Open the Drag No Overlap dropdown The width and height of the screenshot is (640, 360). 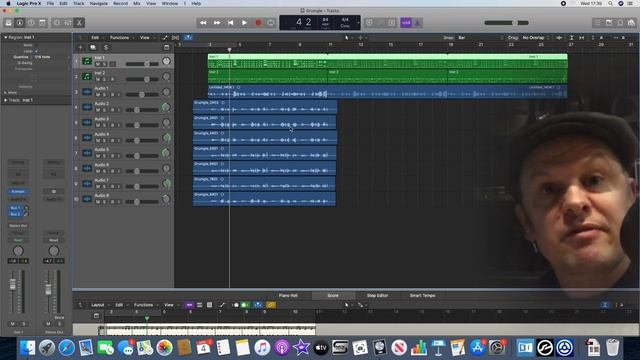click(x=536, y=38)
